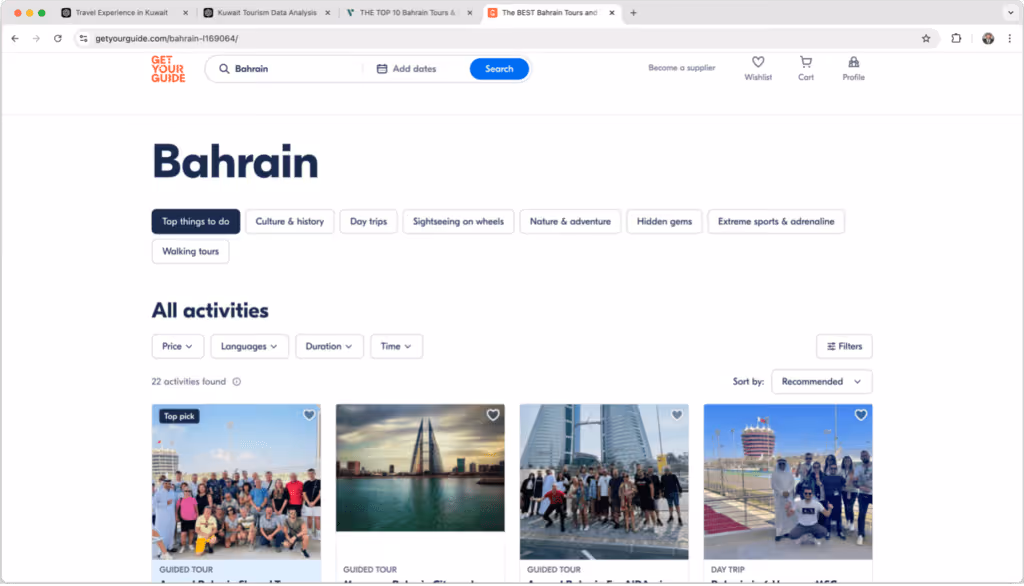The width and height of the screenshot is (1024, 586).
Task: Select the Culture & history category
Action: (x=289, y=221)
